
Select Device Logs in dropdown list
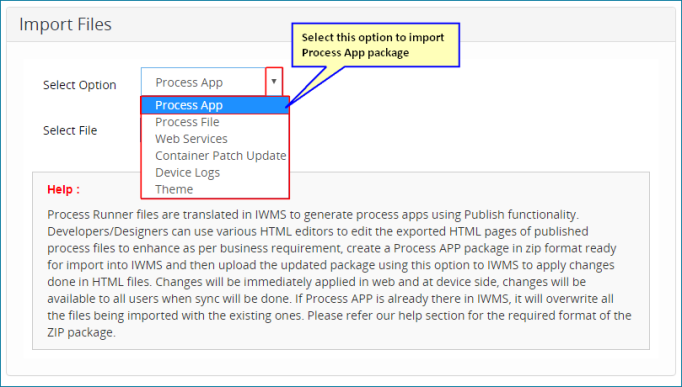[x=215, y=173]
